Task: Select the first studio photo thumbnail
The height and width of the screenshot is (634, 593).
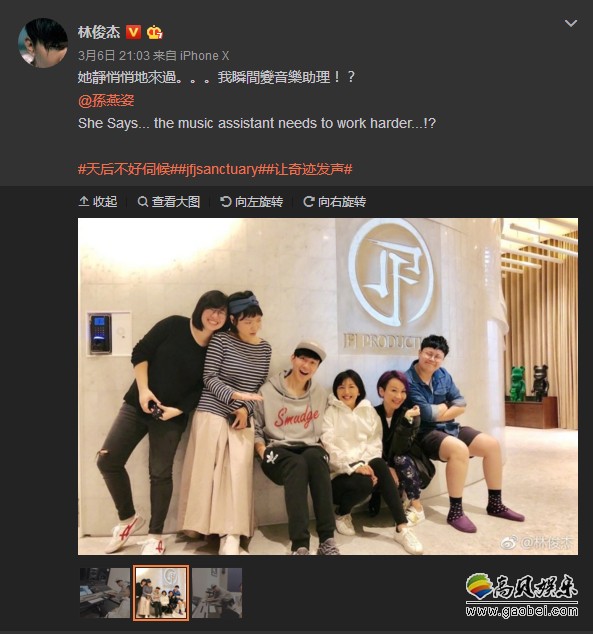Action: point(105,593)
